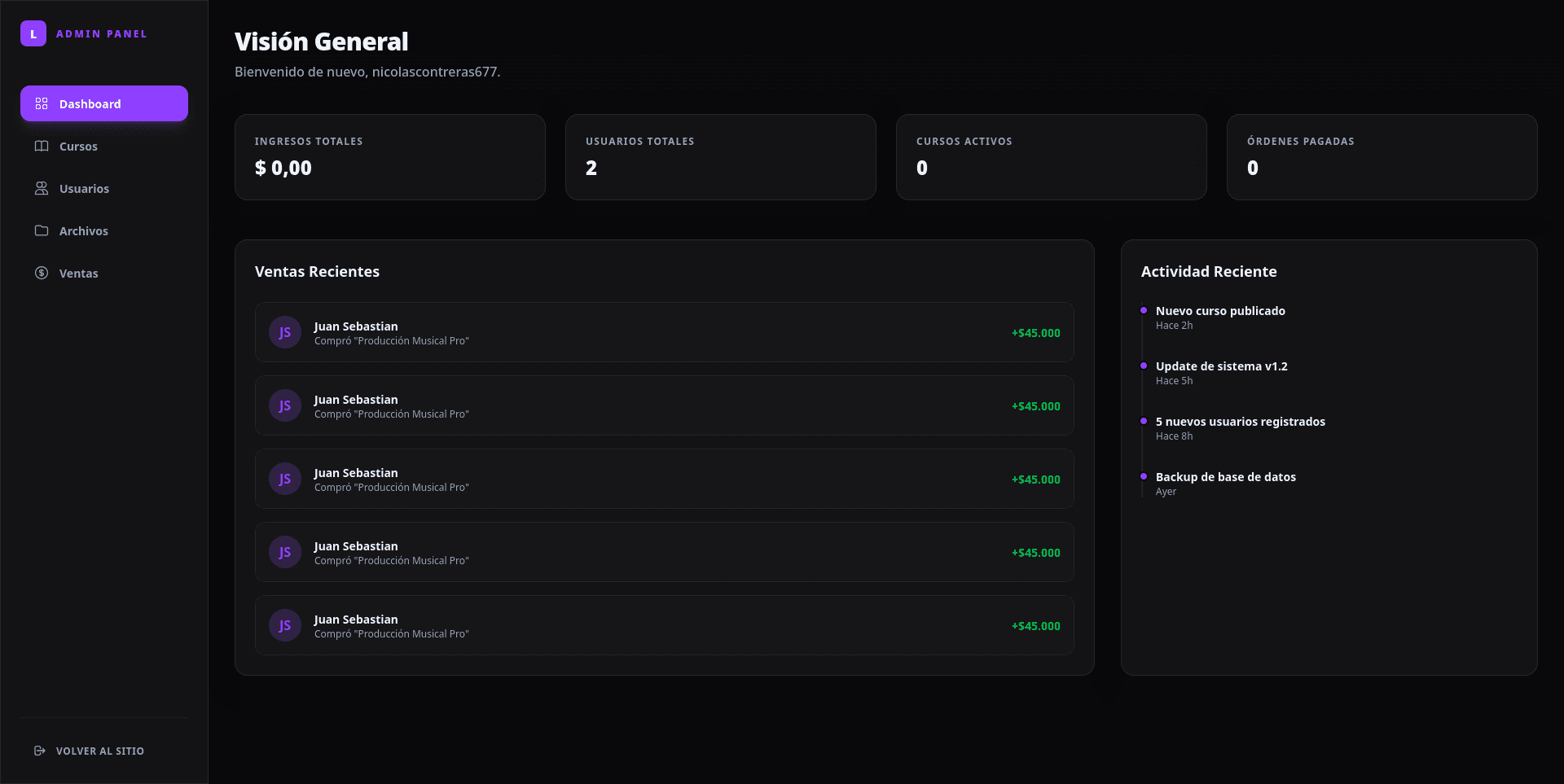Screen dimensions: 1564x784
Task: Select the Ventas dollar icon
Action: pos(42,273)
